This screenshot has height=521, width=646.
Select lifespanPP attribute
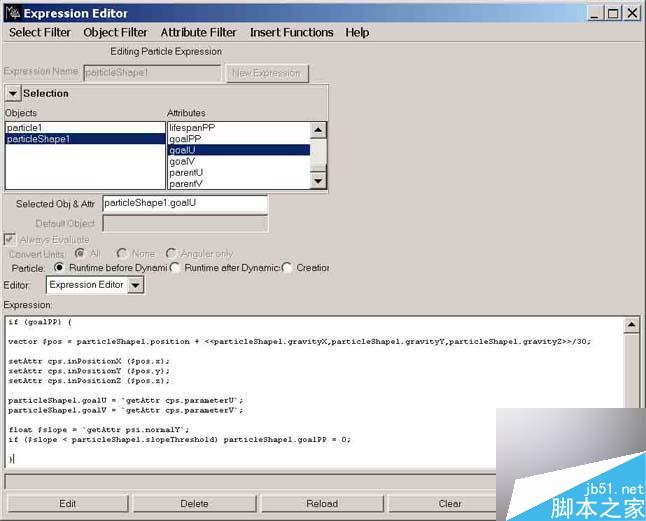coord(239,128)
